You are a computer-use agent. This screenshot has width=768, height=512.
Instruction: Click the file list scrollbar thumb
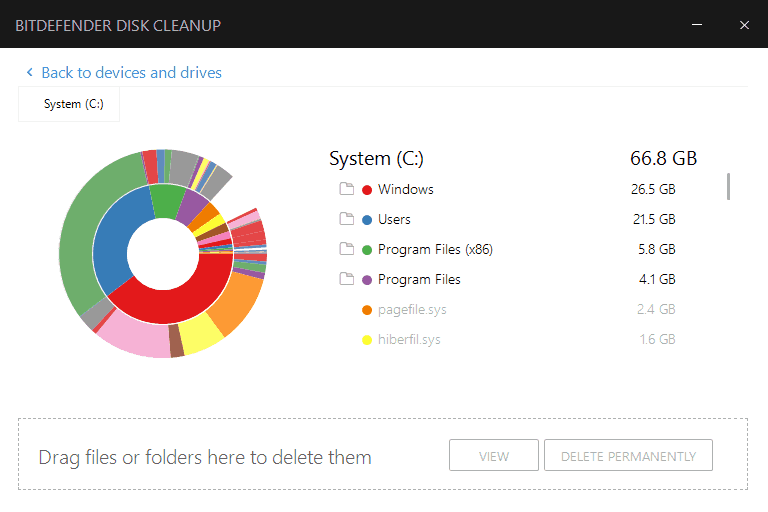[728, 186]
